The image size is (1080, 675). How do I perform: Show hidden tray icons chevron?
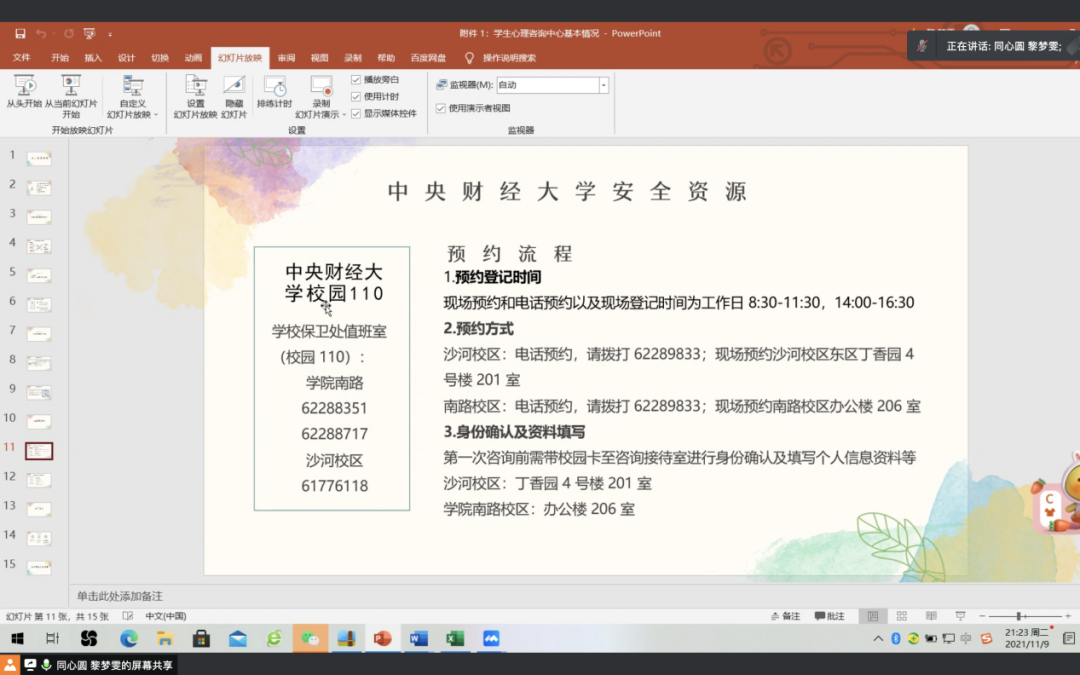click(878, 639)
